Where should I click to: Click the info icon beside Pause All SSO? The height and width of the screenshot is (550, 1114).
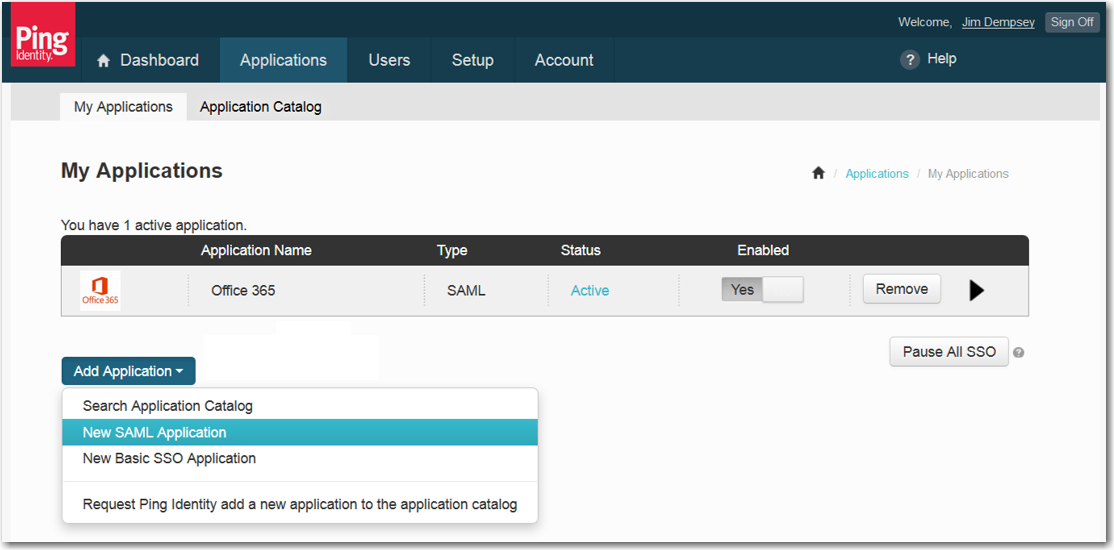1018,353
